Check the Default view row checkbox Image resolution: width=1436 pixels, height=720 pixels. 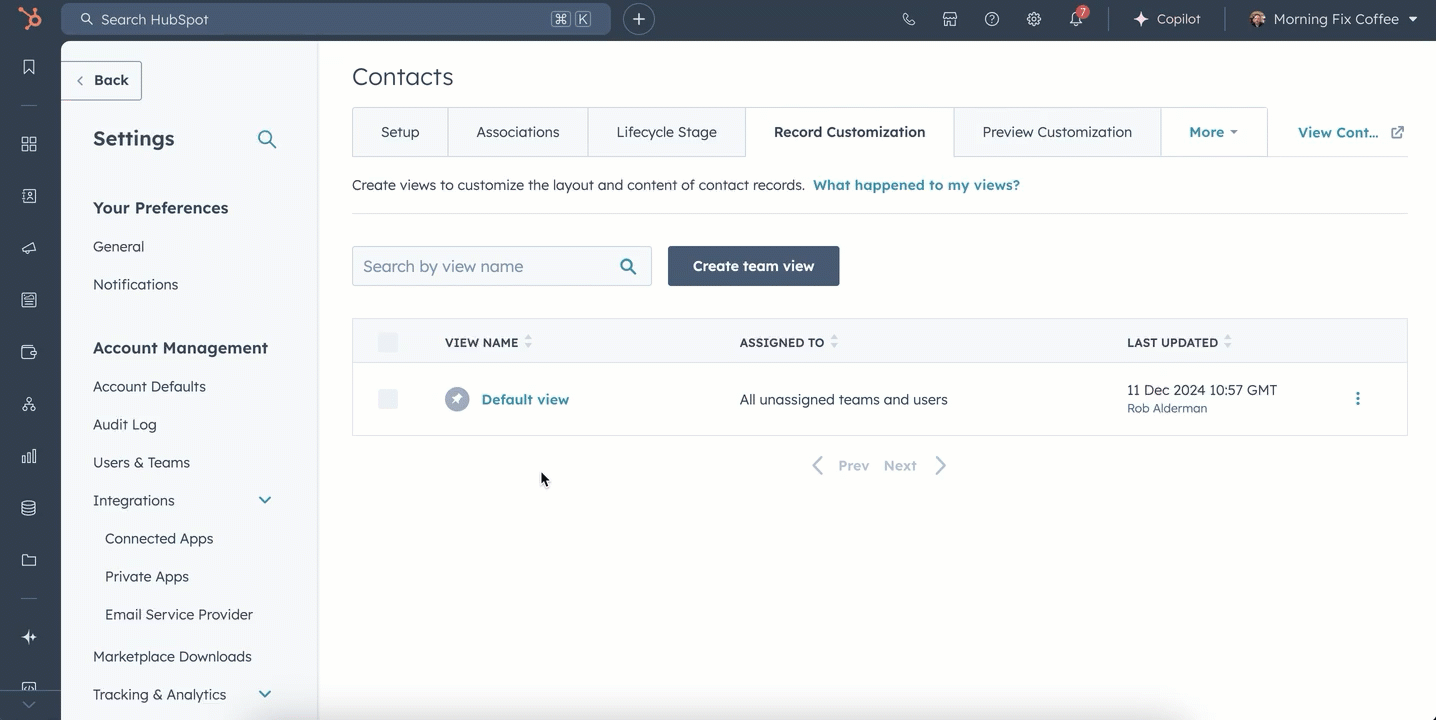(x=388, y=399)
